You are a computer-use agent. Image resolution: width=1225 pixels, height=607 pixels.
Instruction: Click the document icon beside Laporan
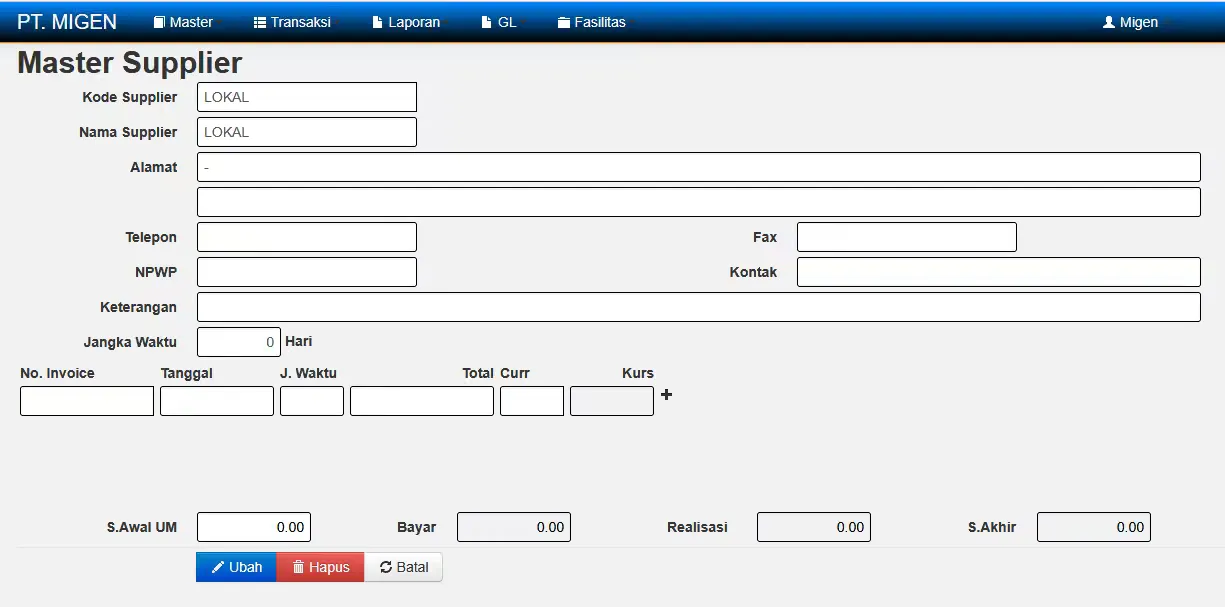click(378, 22)
